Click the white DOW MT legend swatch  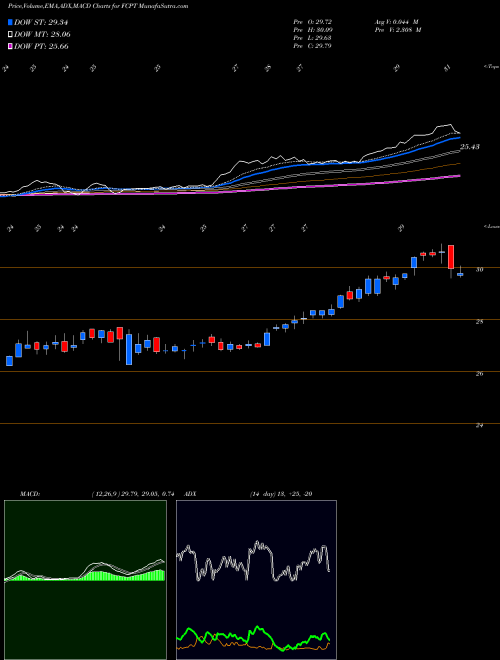coord(10,35)
